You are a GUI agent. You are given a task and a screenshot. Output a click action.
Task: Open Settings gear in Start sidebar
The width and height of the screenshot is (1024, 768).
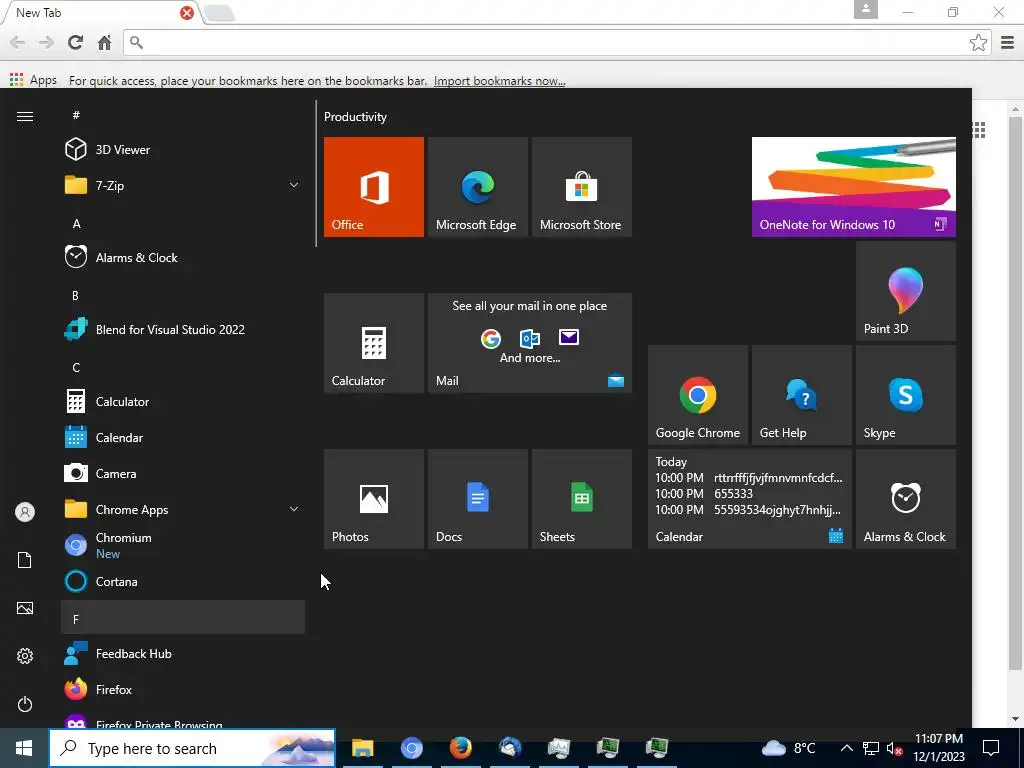pyautogui.click(x=25, y=656)
